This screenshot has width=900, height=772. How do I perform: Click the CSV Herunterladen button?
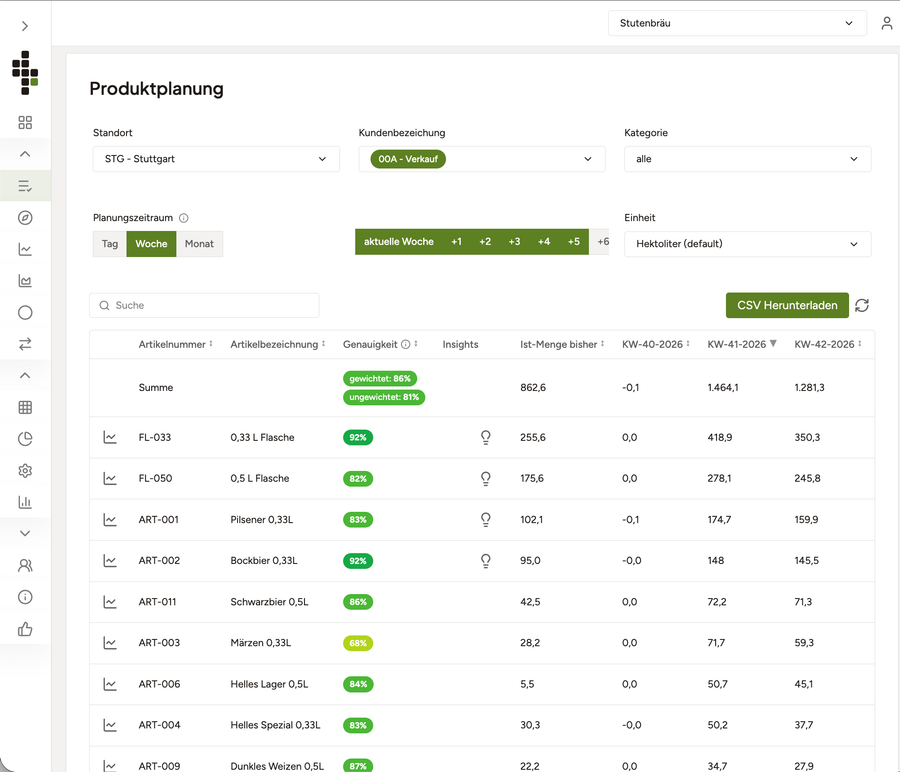787,305
